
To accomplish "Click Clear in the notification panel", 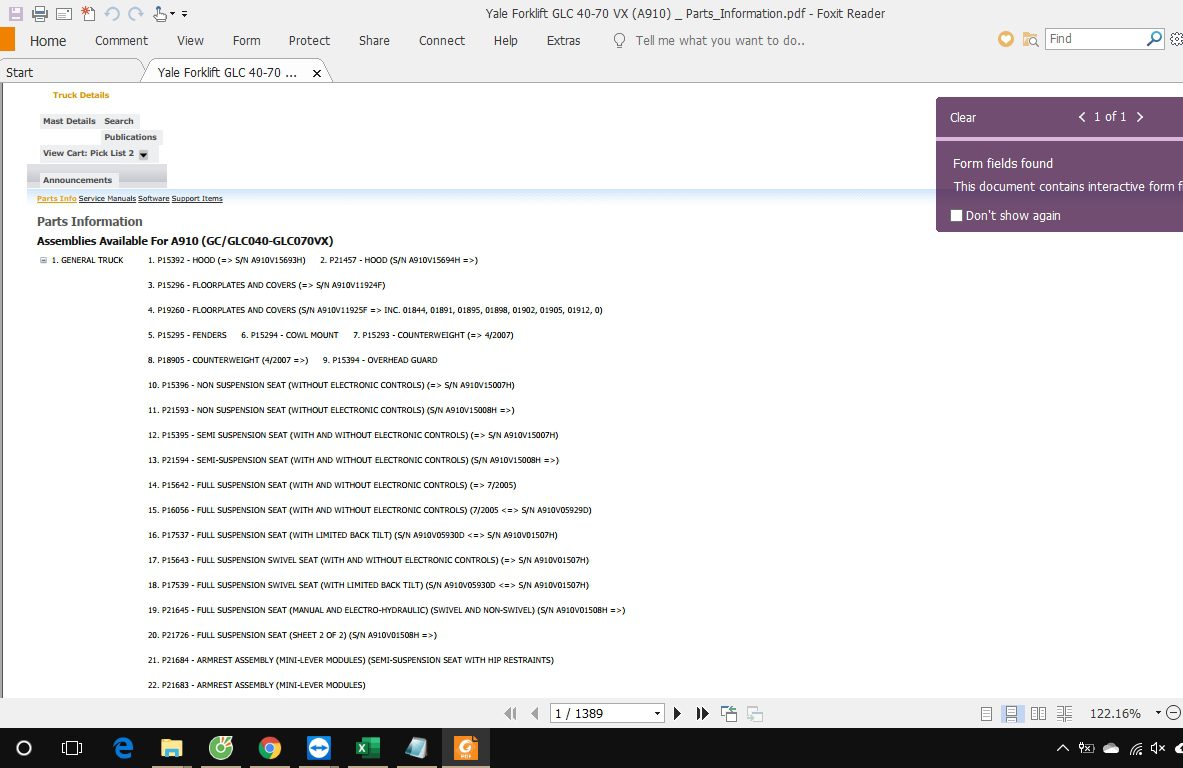I will click(x=963, y=118).
